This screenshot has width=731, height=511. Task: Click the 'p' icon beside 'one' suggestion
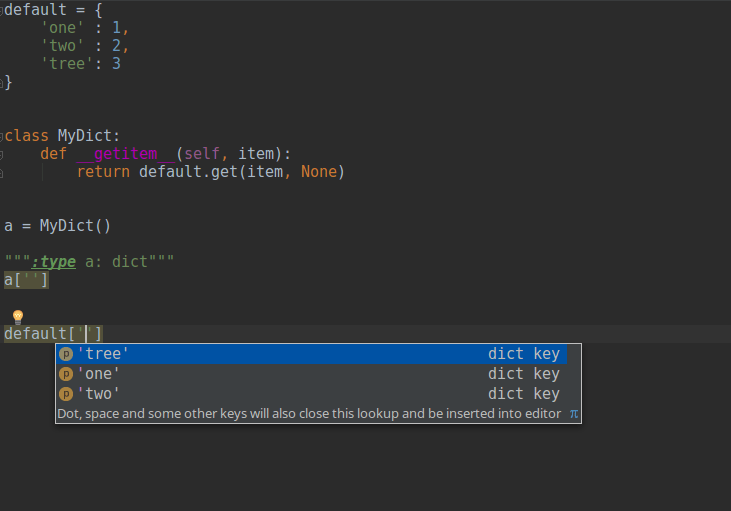(x=66, y=374)
